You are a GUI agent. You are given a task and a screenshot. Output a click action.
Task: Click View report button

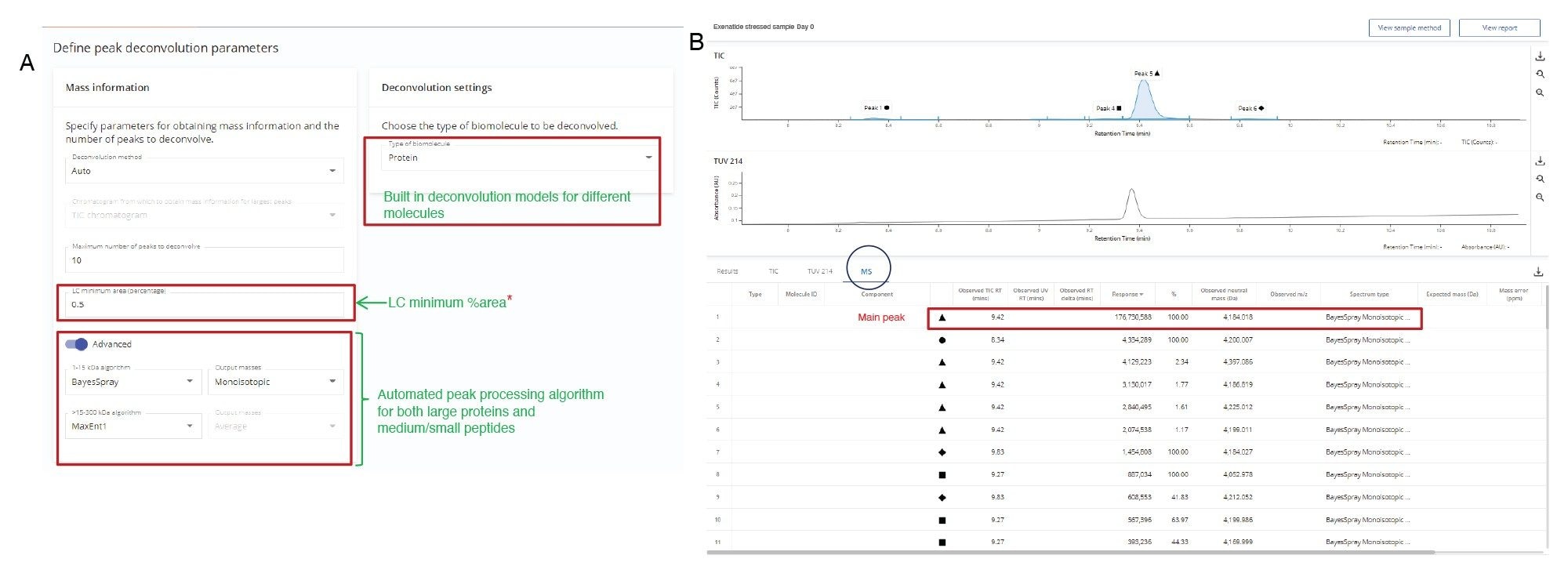point(1500,27)
